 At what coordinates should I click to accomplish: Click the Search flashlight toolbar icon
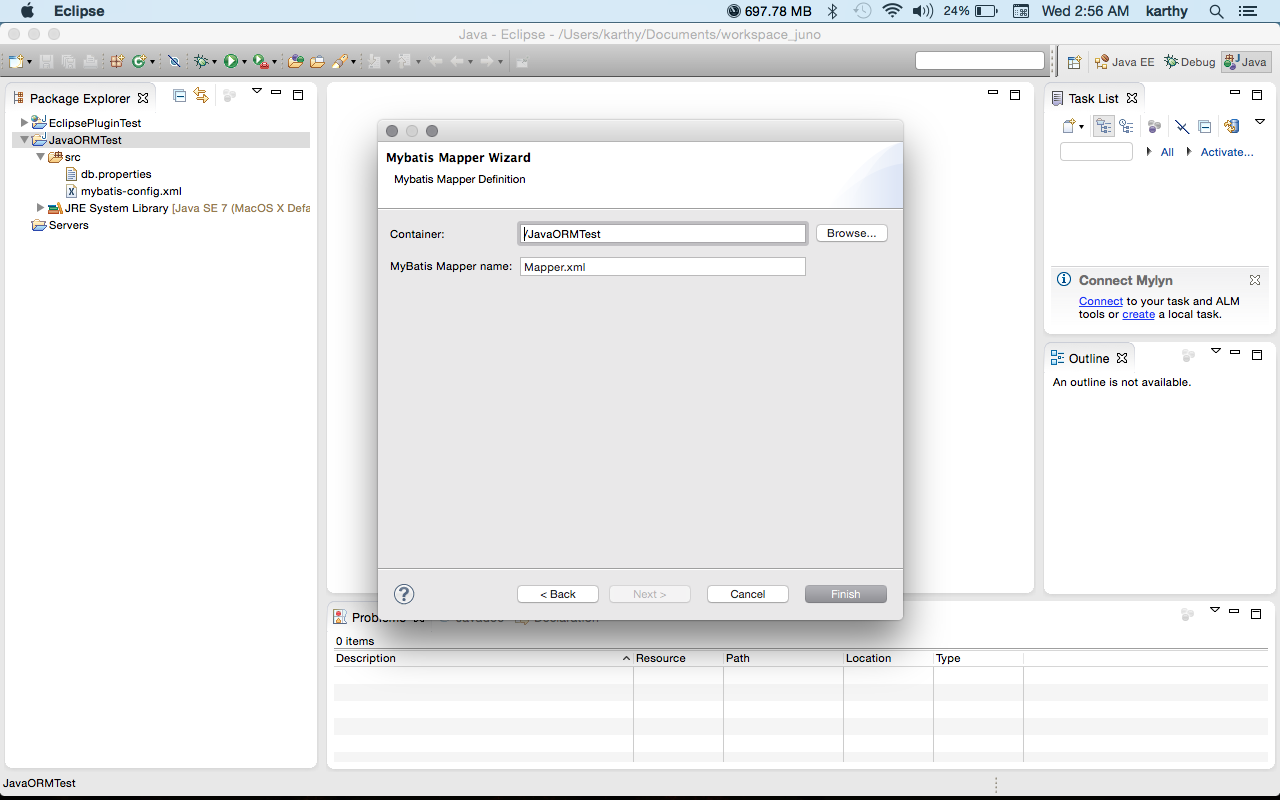(340, 61)
